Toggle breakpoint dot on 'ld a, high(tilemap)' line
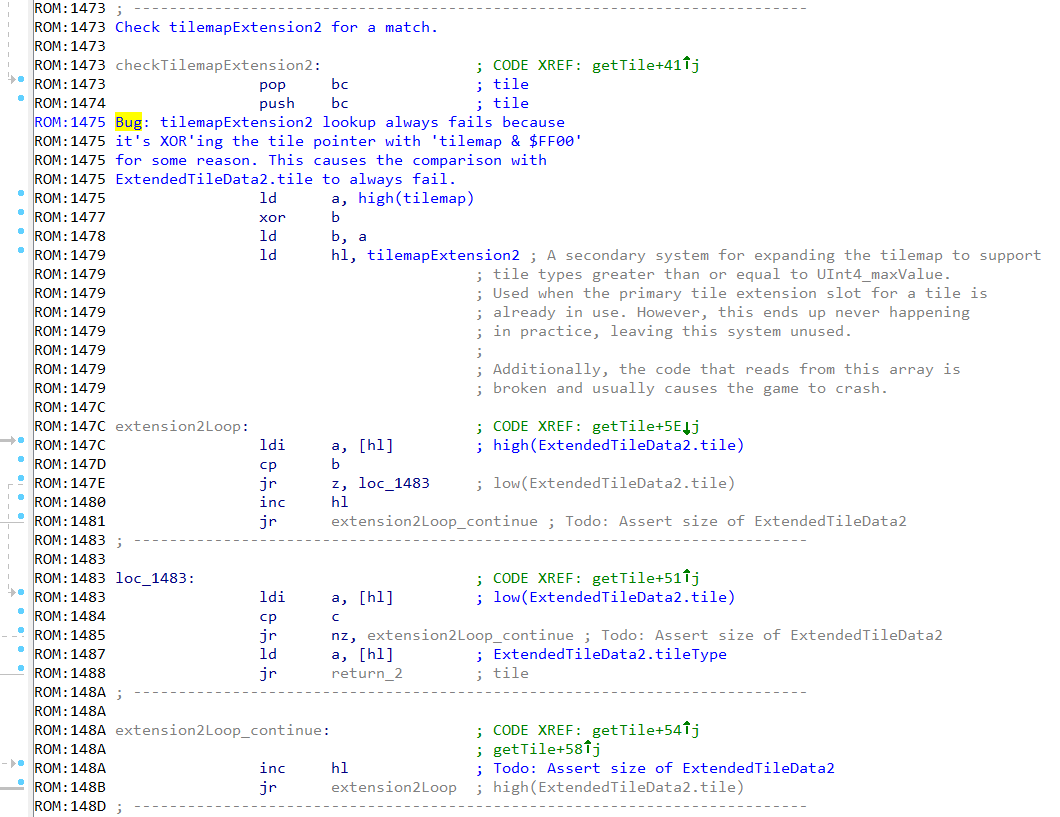 pyautogui.click(x=21, y=193)
